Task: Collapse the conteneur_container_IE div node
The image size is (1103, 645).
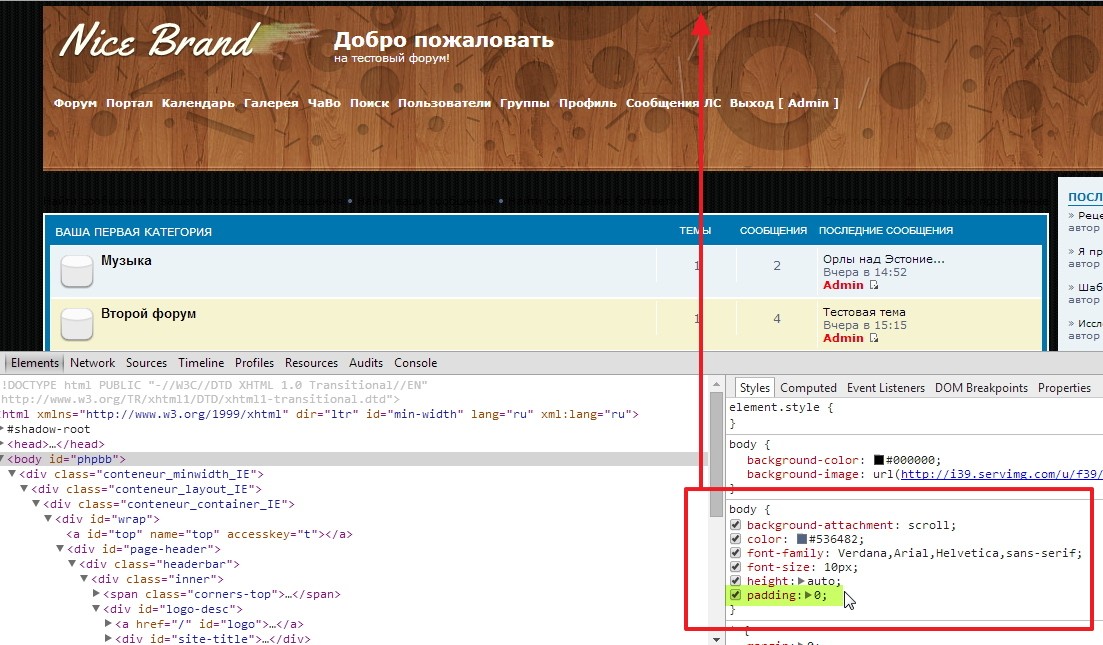Action: 36,504
